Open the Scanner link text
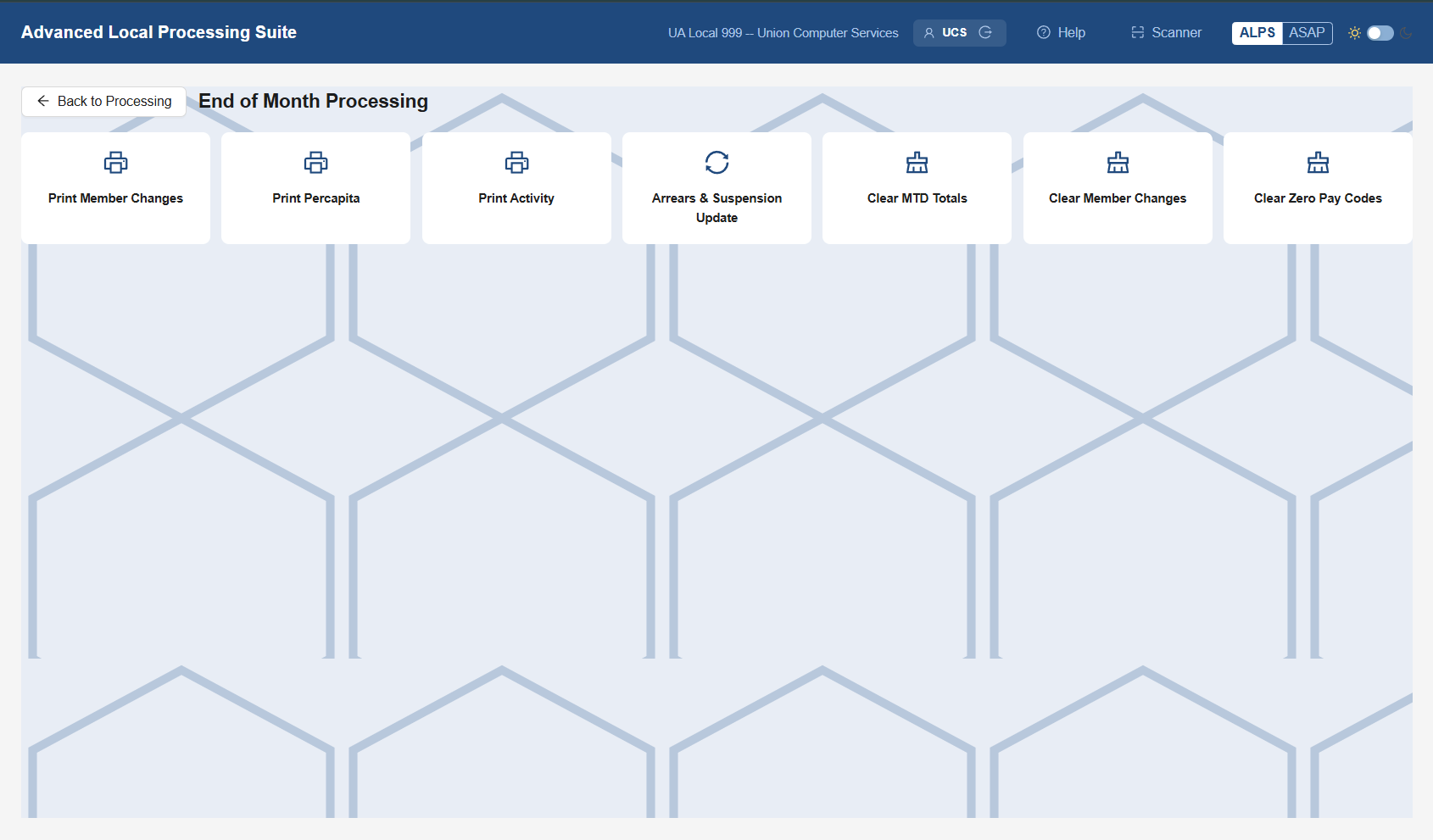The height and width of the screenshot is (840, 1433). coord(1176,32)
